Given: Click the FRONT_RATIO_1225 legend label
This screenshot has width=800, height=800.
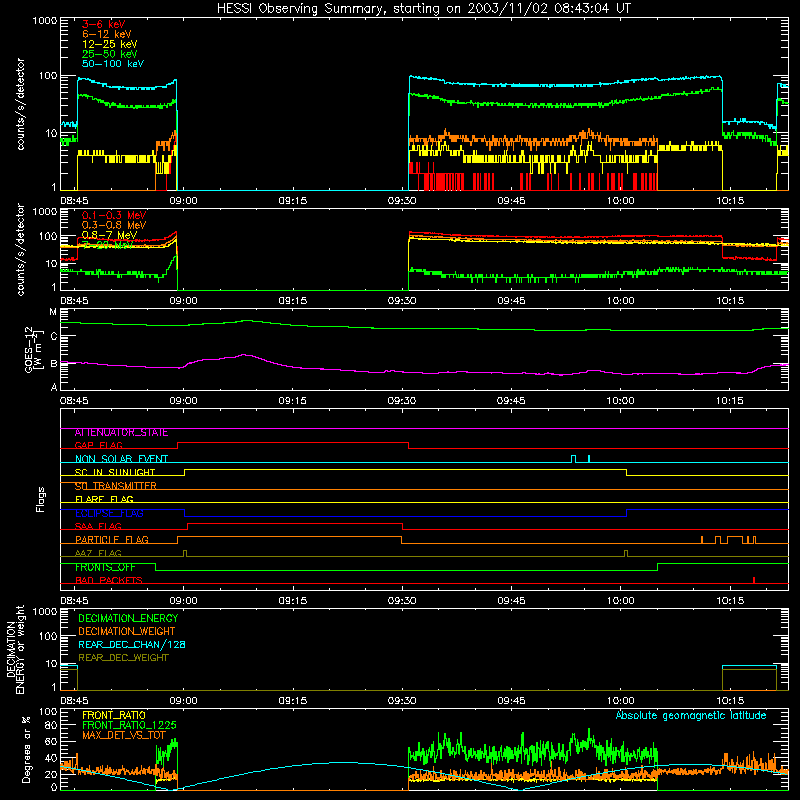Looking at the screenshot, I should click(x=129, y=725).
